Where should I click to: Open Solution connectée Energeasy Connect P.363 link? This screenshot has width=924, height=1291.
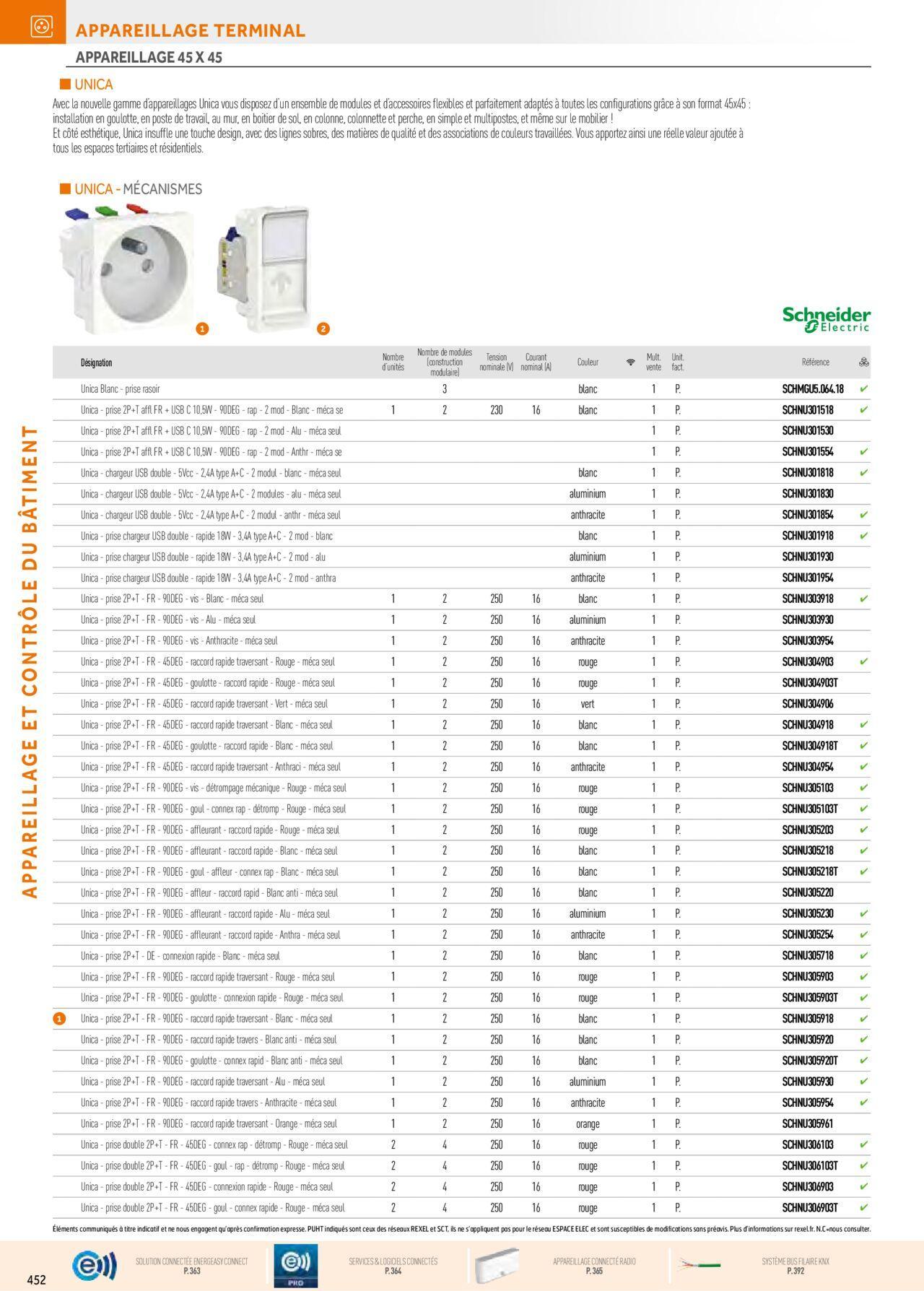(x=191, y=1266)
